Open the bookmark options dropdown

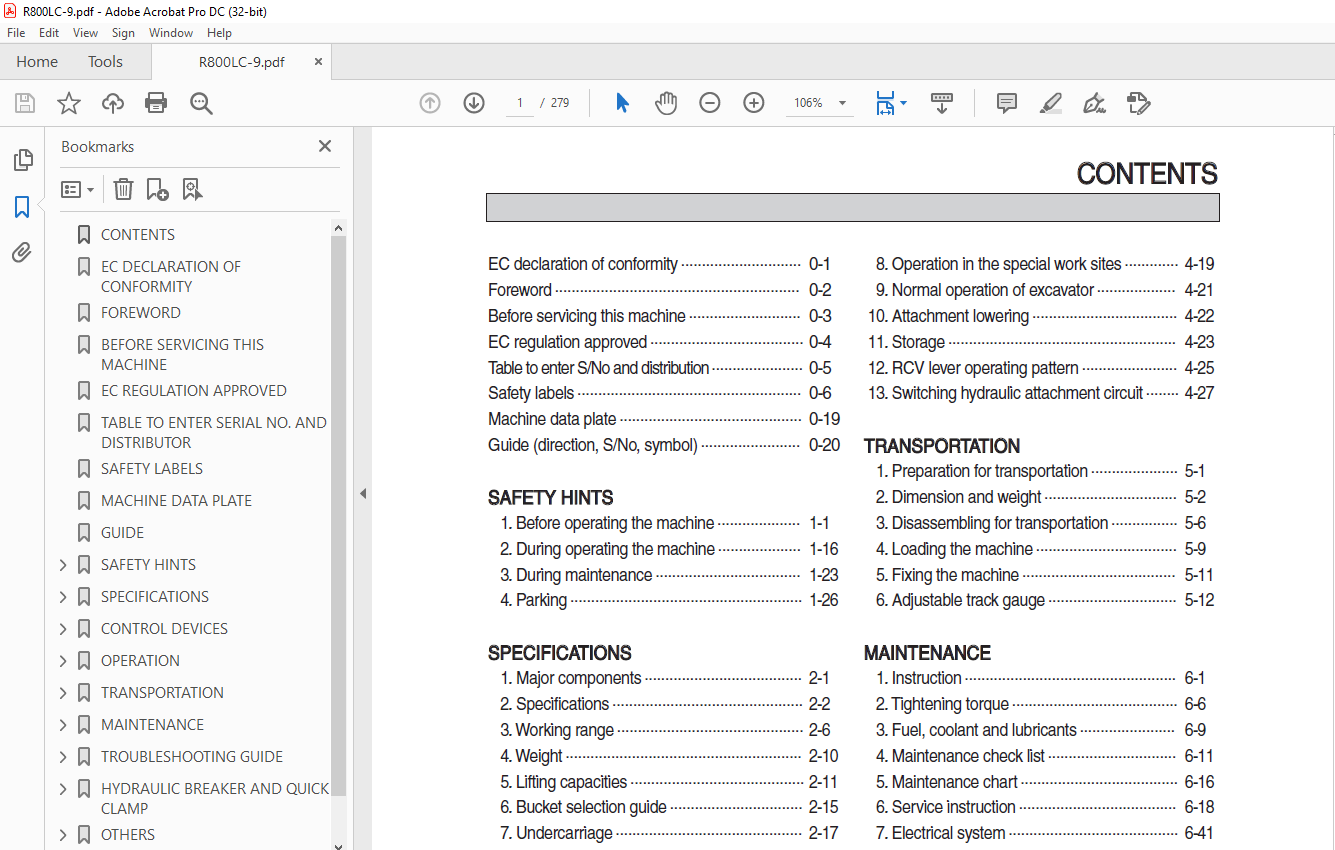point(77,189)
